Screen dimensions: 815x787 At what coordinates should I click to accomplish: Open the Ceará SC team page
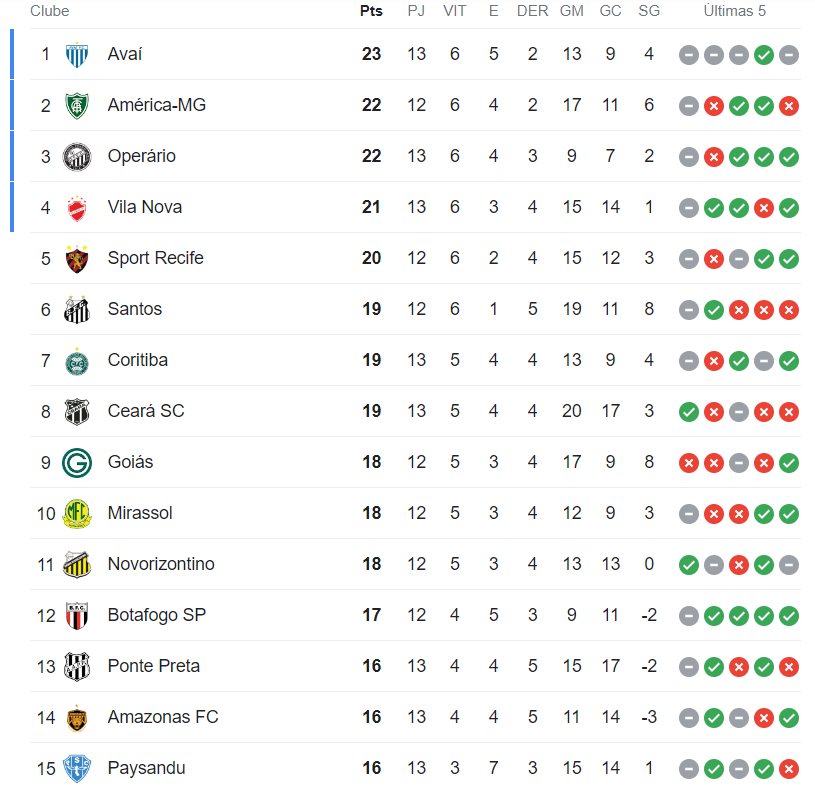coord(146,411)
